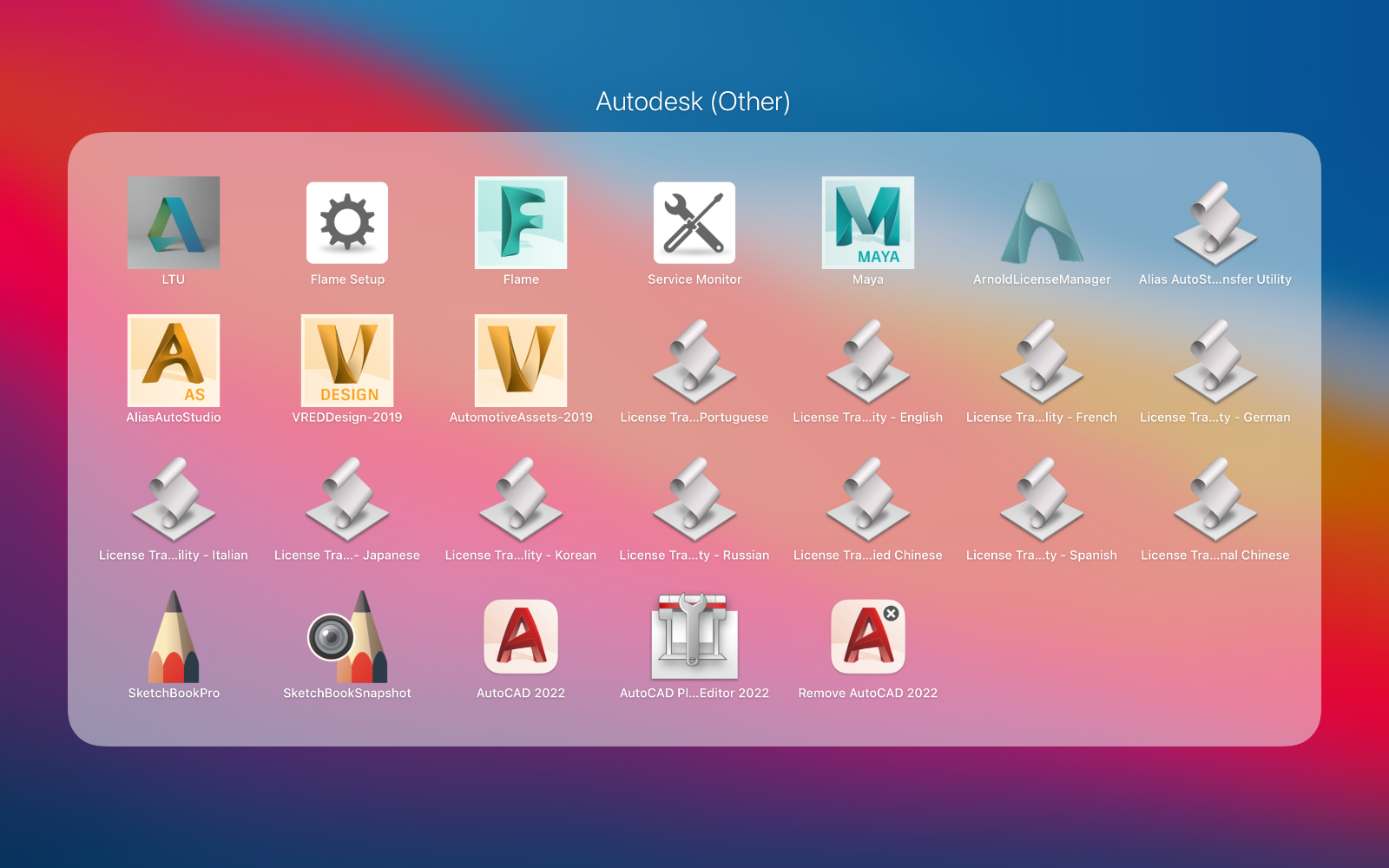
Task: Open the LTU app icon
Action: tap(174, 222)
